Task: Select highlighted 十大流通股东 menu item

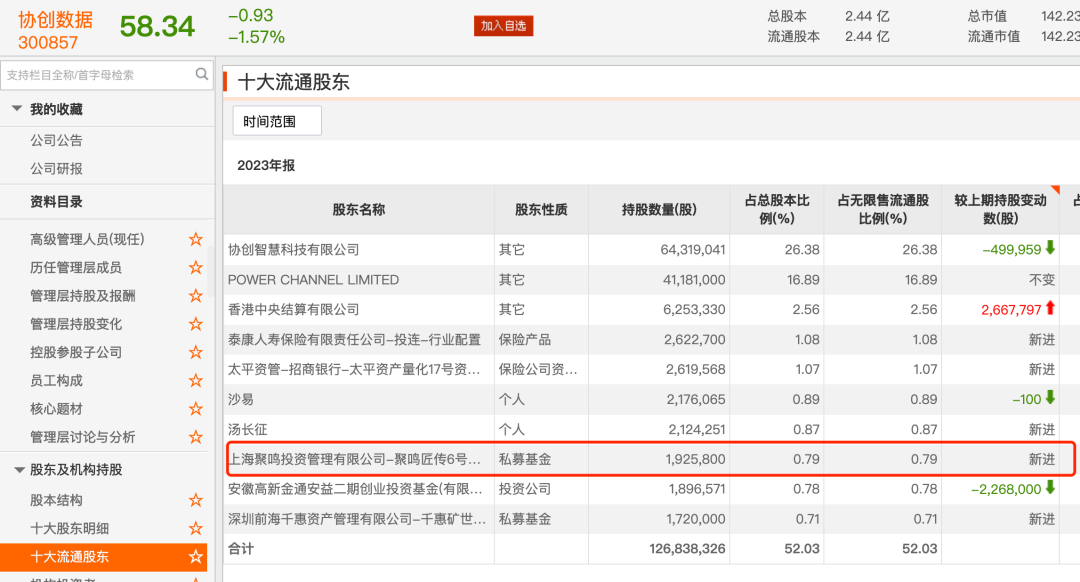Action: click(x=103, y=557)
